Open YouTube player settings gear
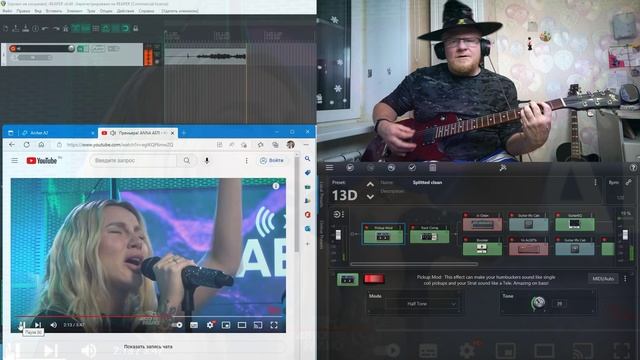The width and height of the screenshot is (640, 360). click(210, 325)
